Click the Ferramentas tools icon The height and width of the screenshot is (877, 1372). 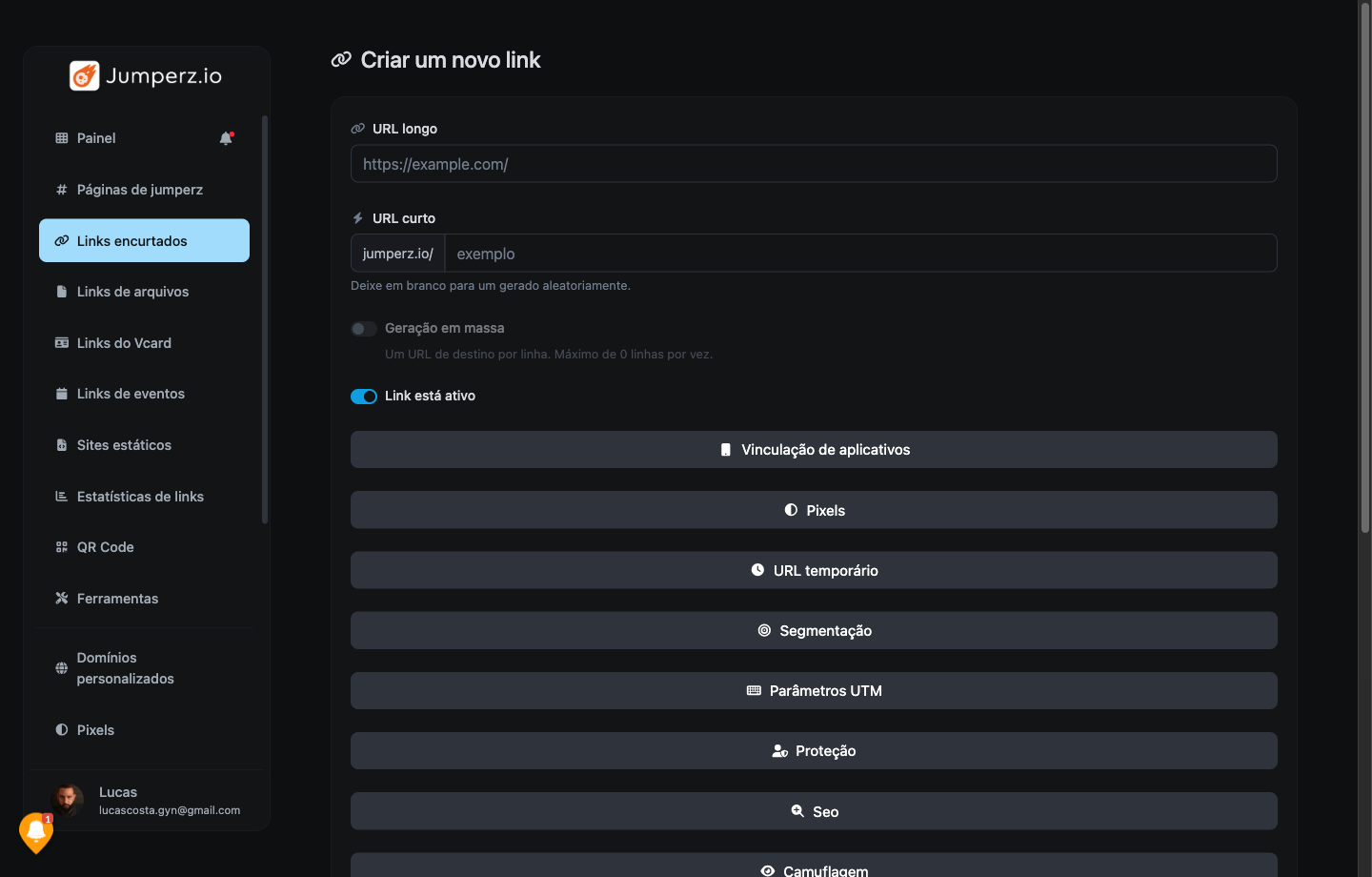pyautogui.click(x=62, y=599)
